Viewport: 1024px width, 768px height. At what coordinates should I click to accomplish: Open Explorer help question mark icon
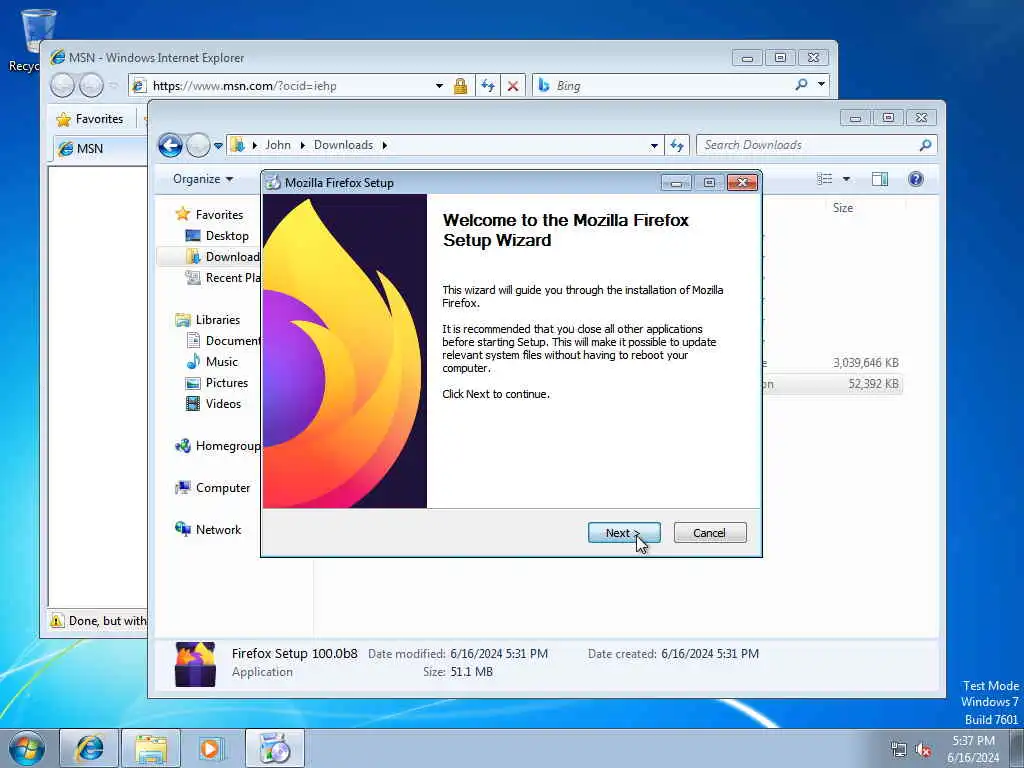916,179
